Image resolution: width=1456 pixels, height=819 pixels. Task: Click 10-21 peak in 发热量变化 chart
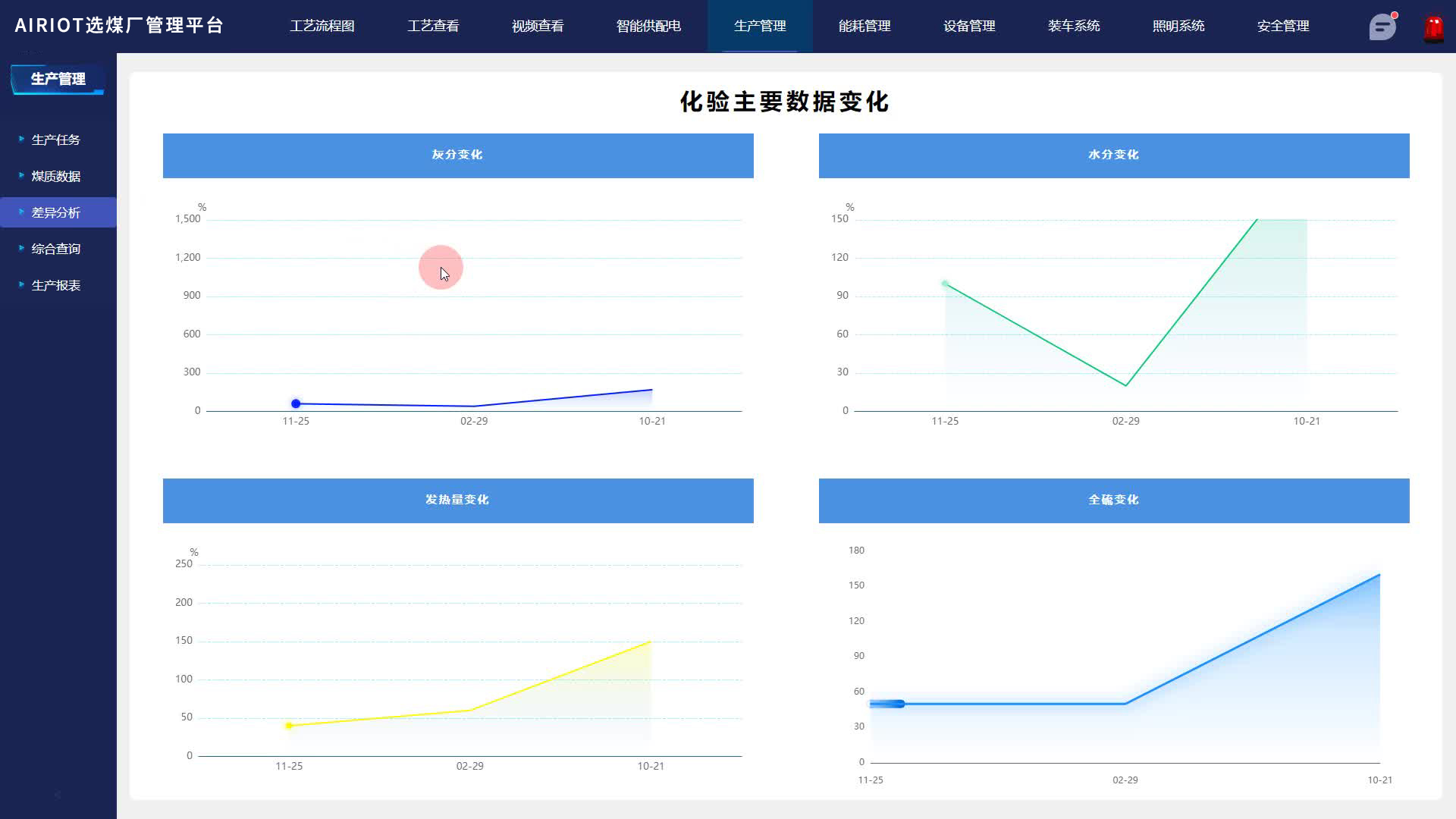pos(651,642)
